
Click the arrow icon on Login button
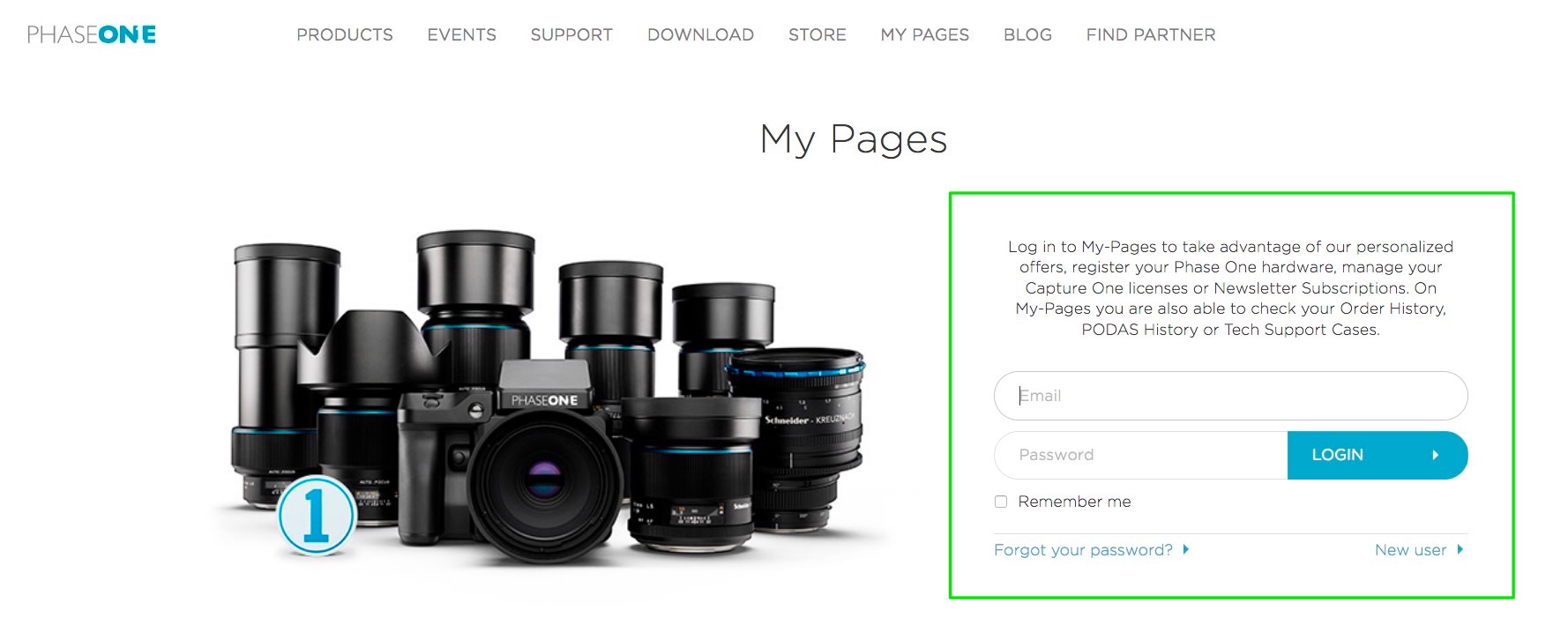click(x=1435, y=455)
